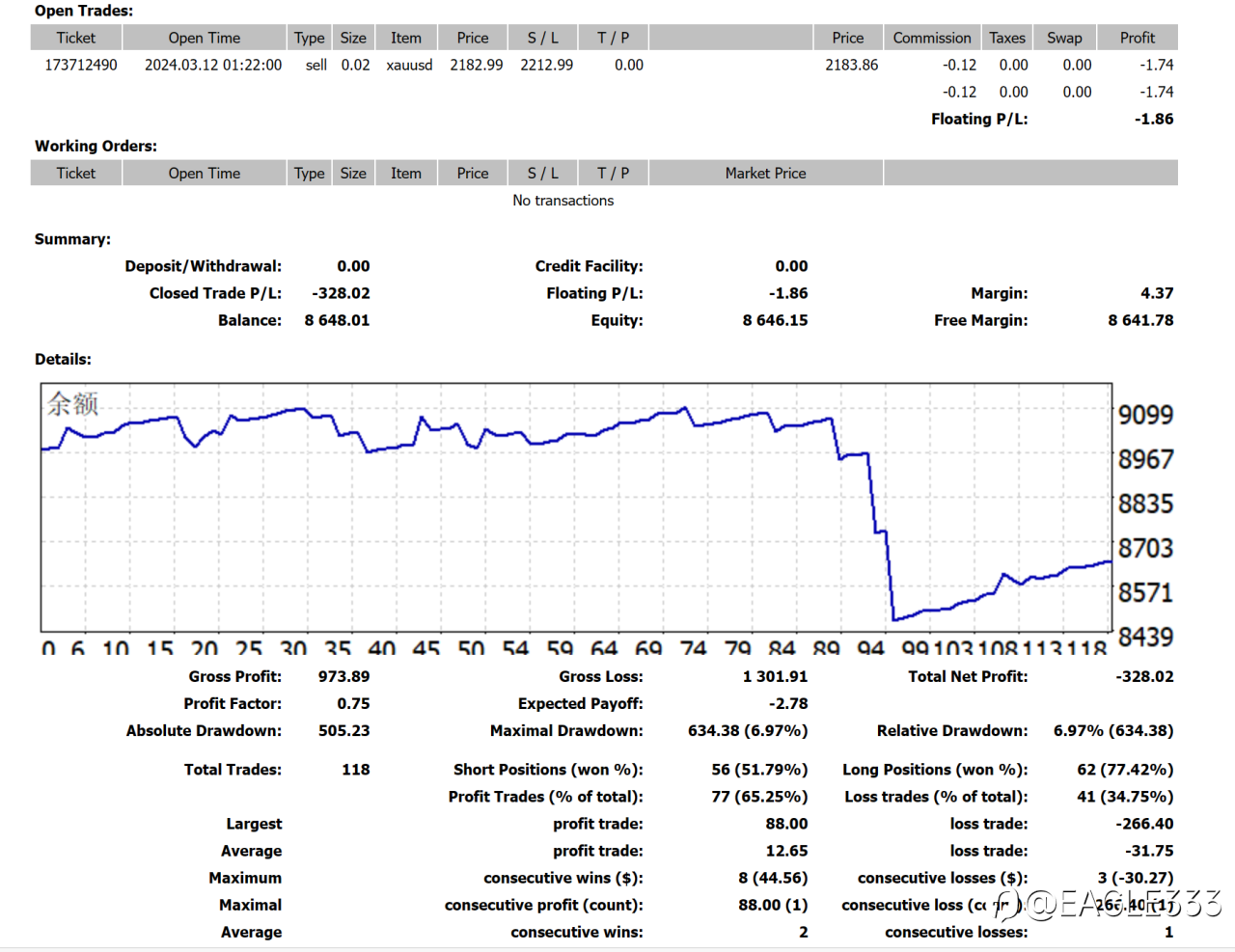This screenshot has width=1235, height=952.
Task: Click the Total Net Profit value -328.02
Action: click(1144, 676)
